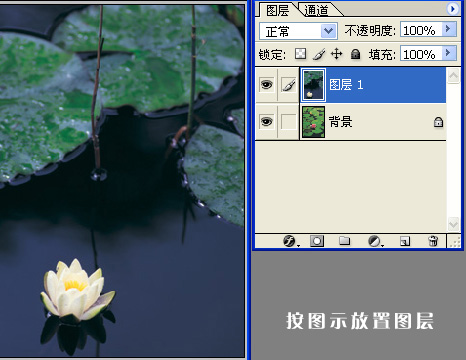Click the 图层 1 layer thumbnail
Viewport: 466px width, 360px height.
313,85
